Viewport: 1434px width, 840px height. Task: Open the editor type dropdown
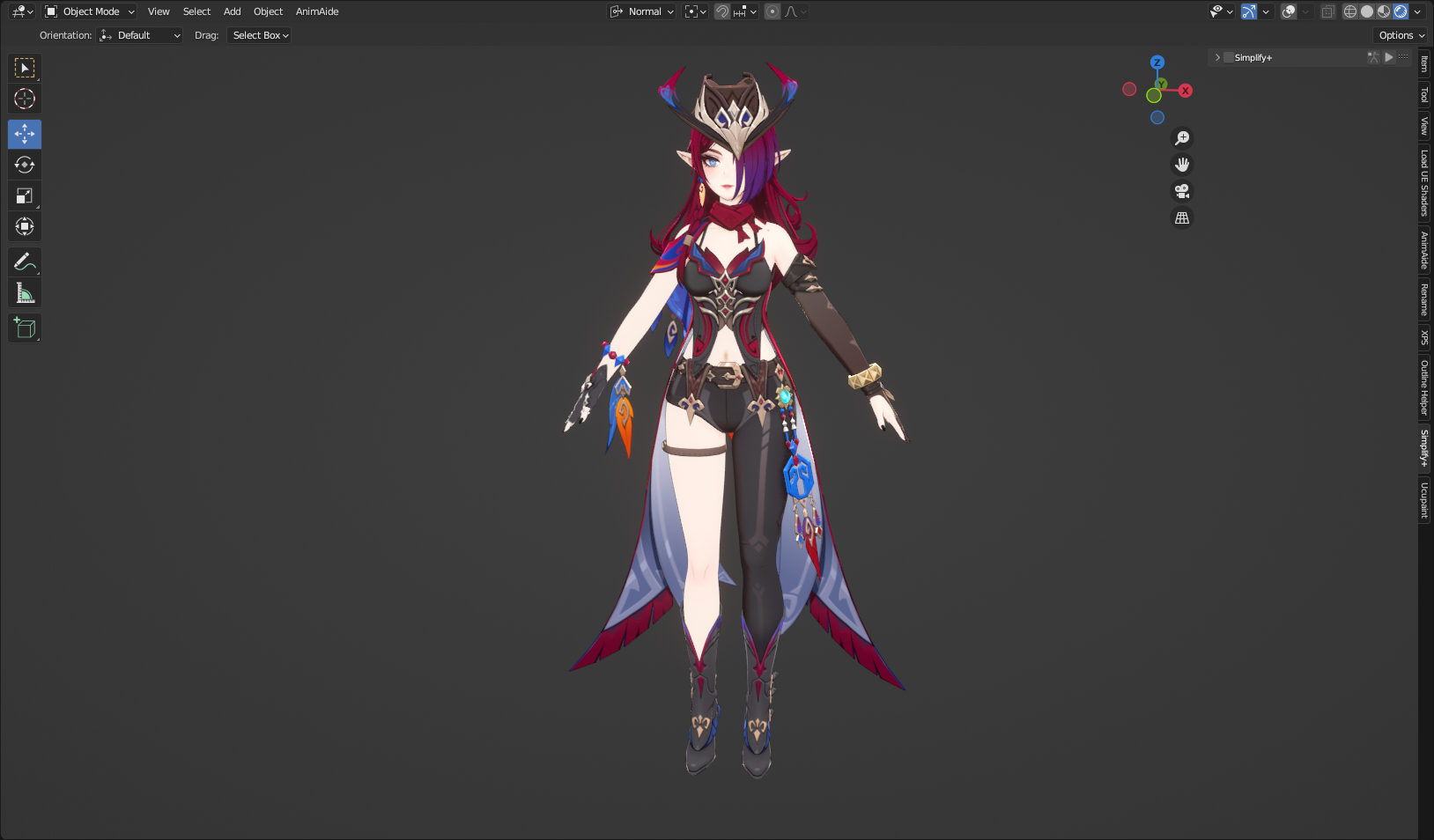23,11
